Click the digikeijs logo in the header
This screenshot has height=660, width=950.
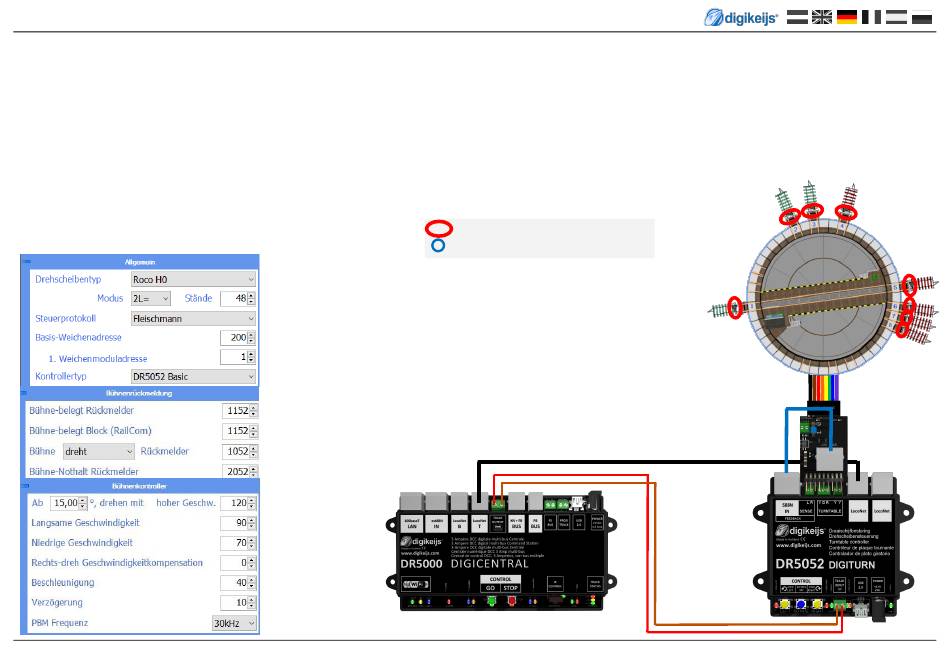[x=741, y=18]
